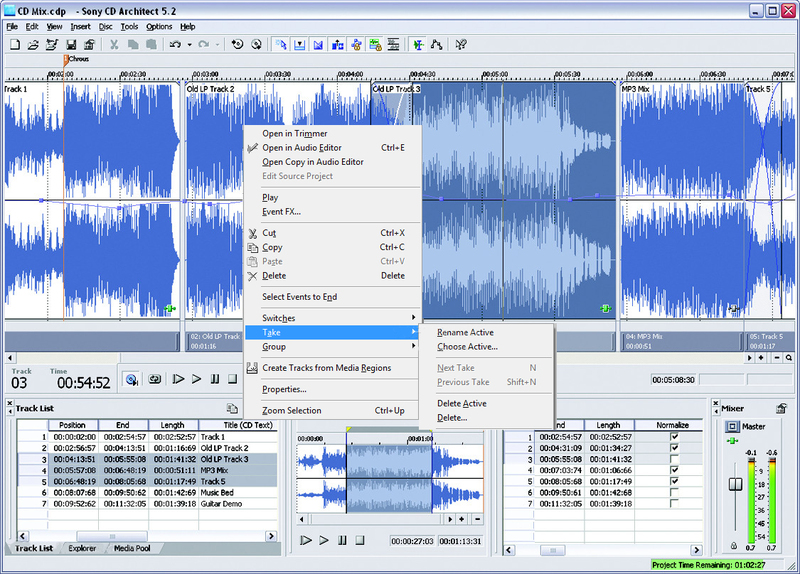The image size is (800, 574).
Task: Click the Master bus icon in Mixer
Action: click(732, 427)
